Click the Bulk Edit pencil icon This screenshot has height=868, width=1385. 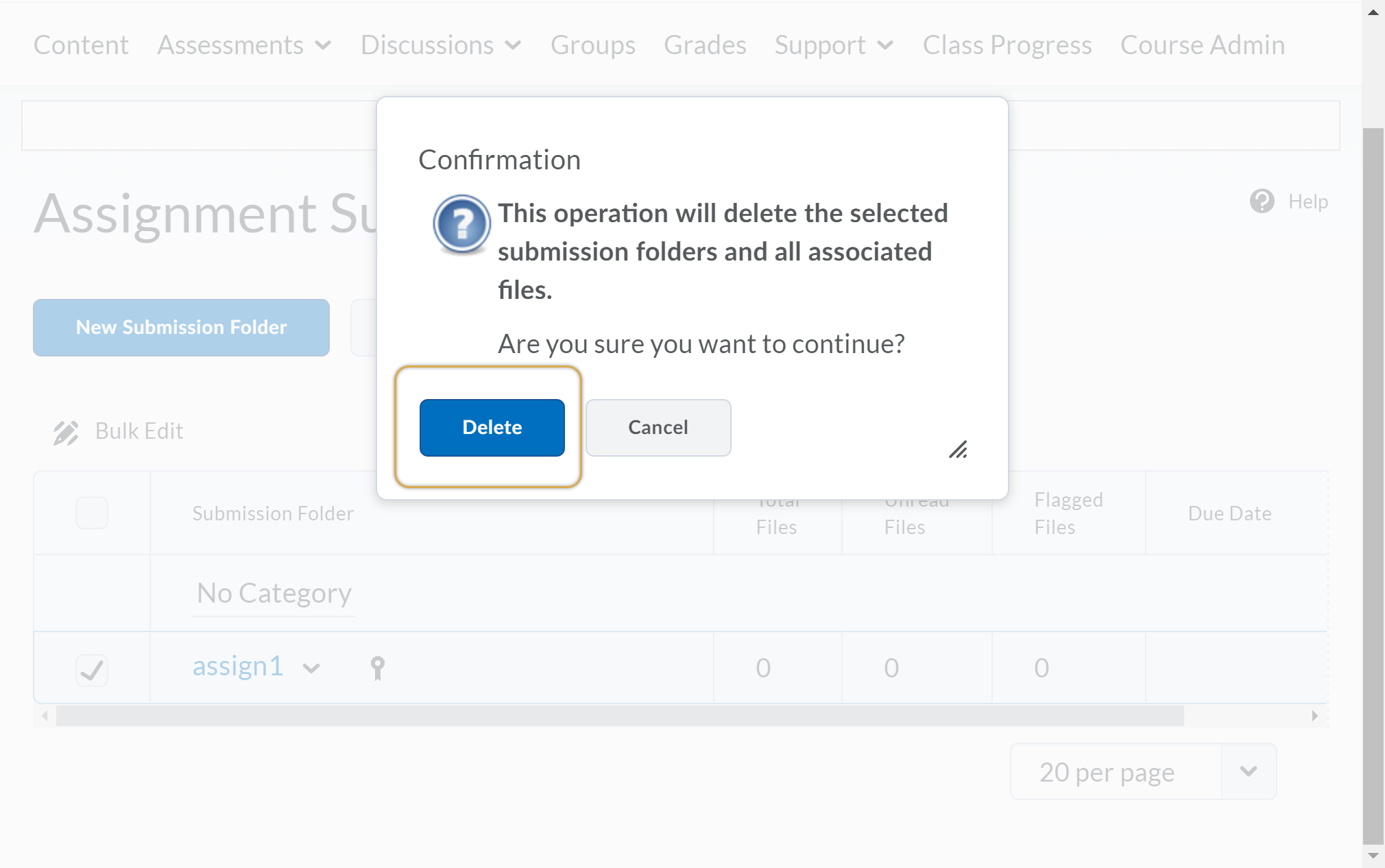[x=66, y=432]
